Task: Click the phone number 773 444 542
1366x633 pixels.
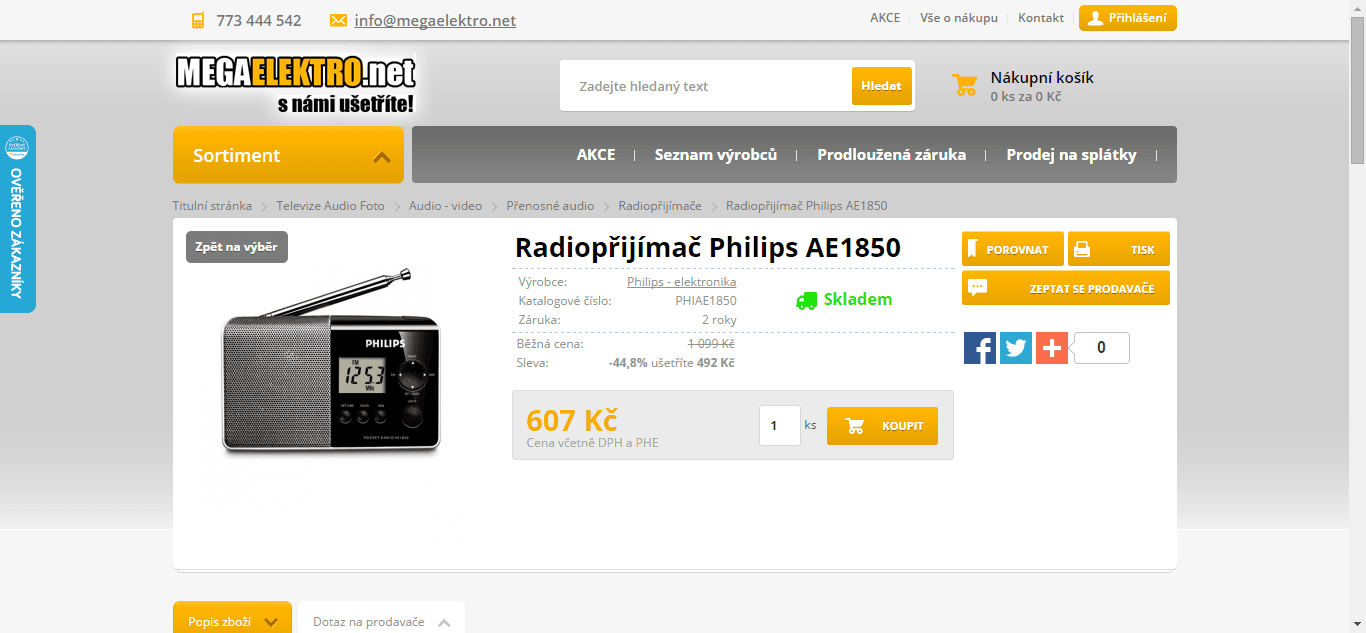Action: tap(259, 20)
